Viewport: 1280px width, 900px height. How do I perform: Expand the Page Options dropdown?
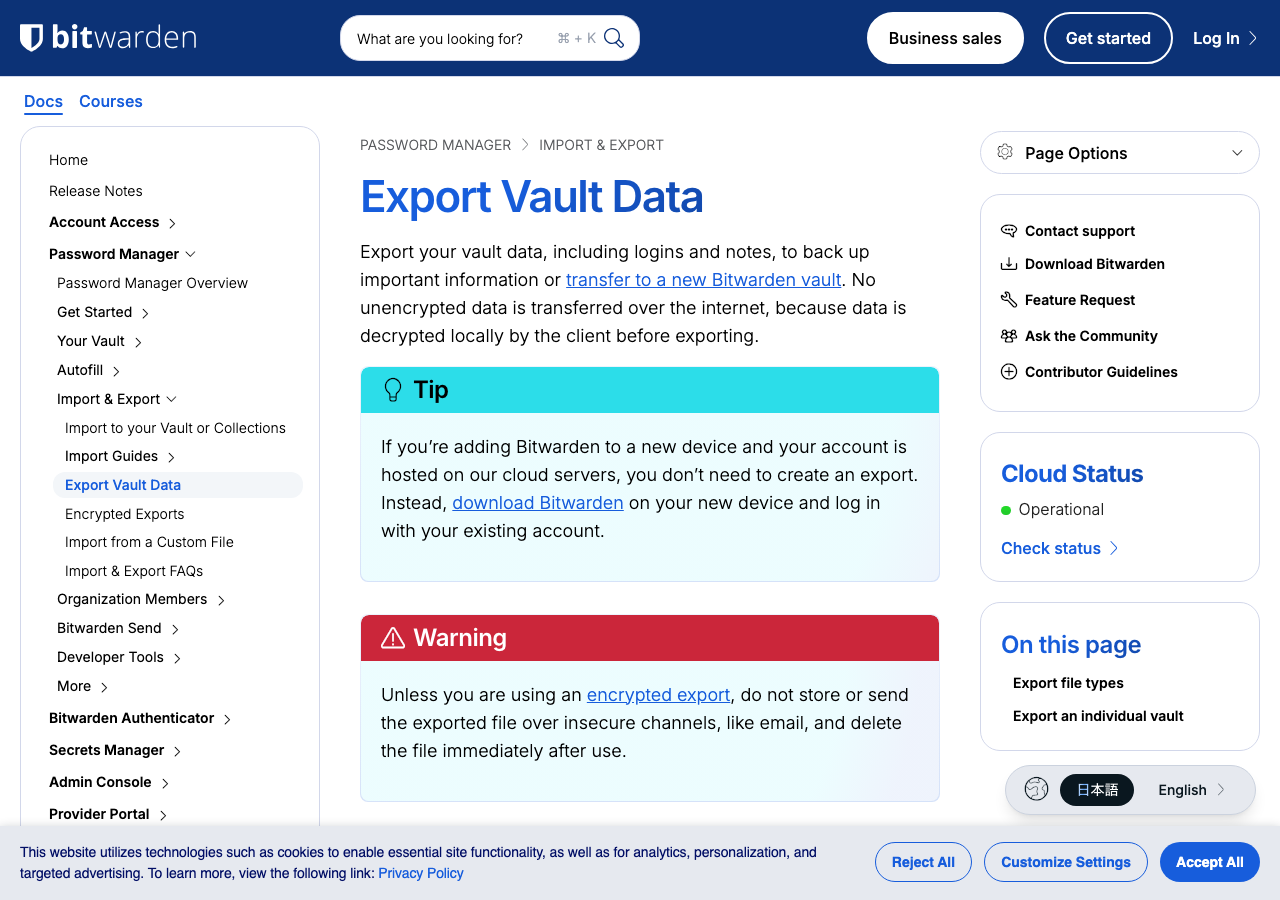pos(1120,153)
